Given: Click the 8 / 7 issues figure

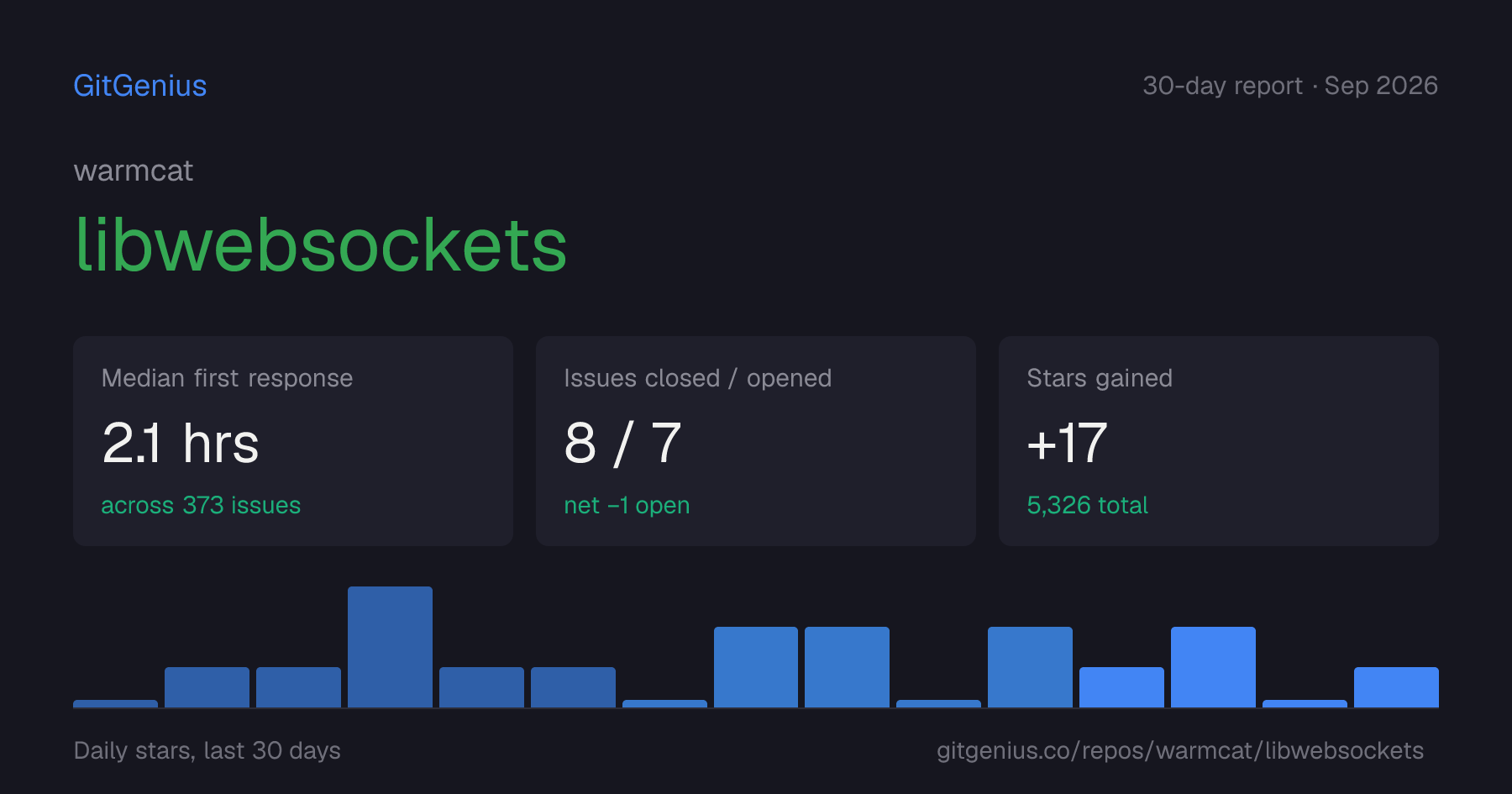Looking at the screenshot, I should pos(622,443).
